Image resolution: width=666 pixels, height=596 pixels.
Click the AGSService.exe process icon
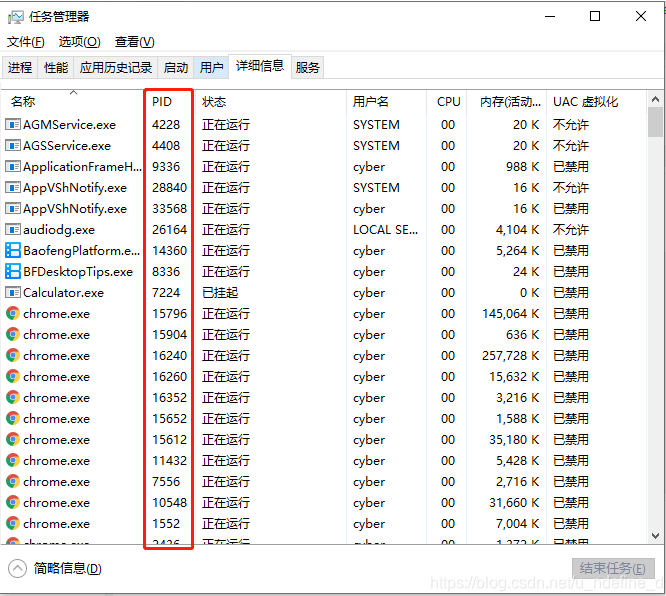click(x=13, y=146)
